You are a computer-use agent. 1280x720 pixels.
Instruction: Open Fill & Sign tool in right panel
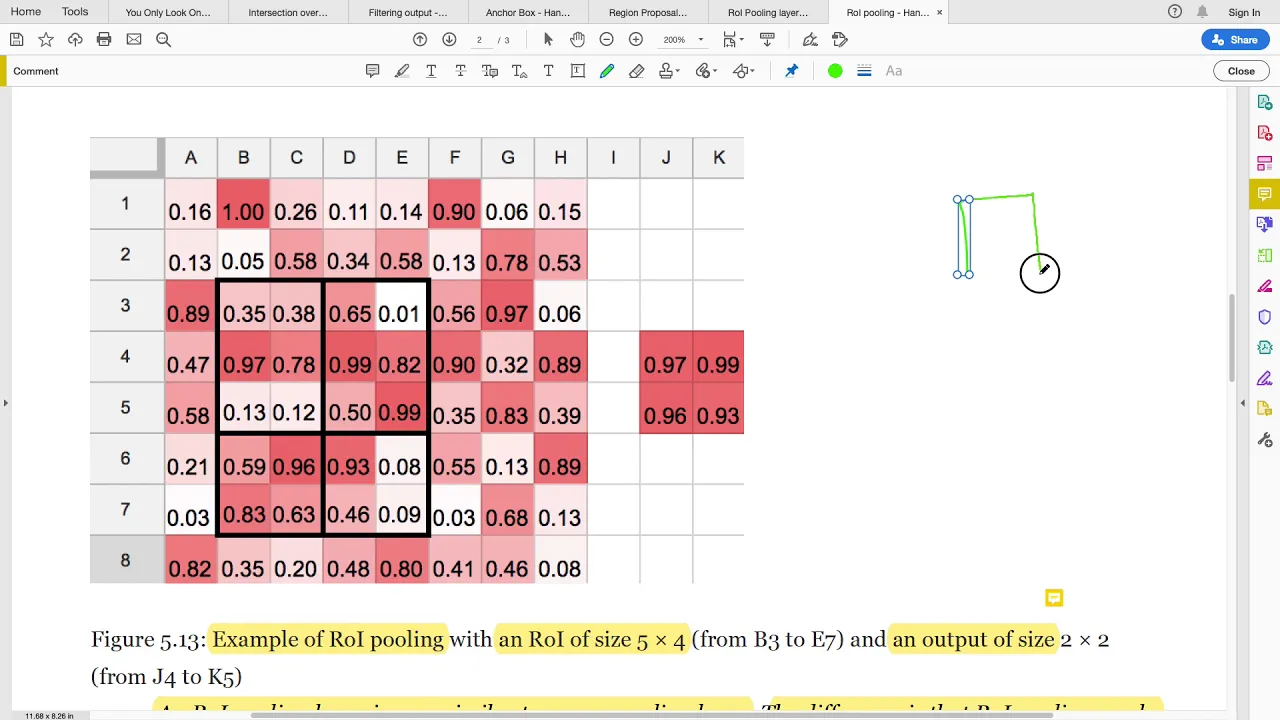point(1265,379)
